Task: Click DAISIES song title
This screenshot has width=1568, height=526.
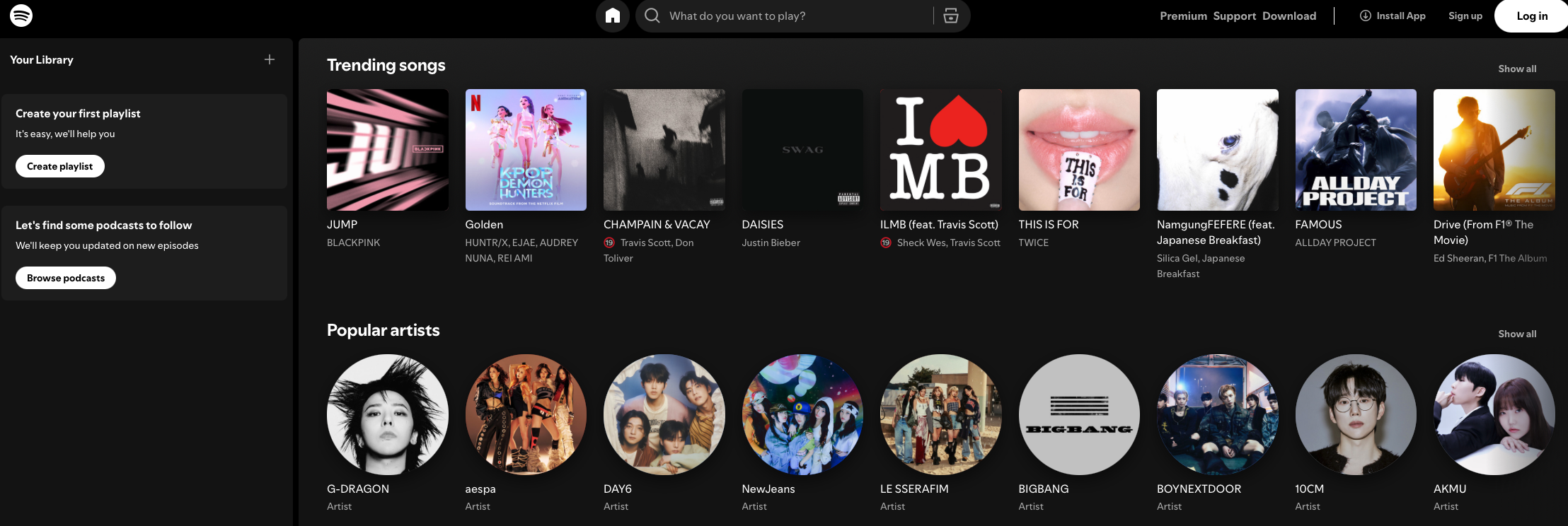Action: [x=762, y=224]
